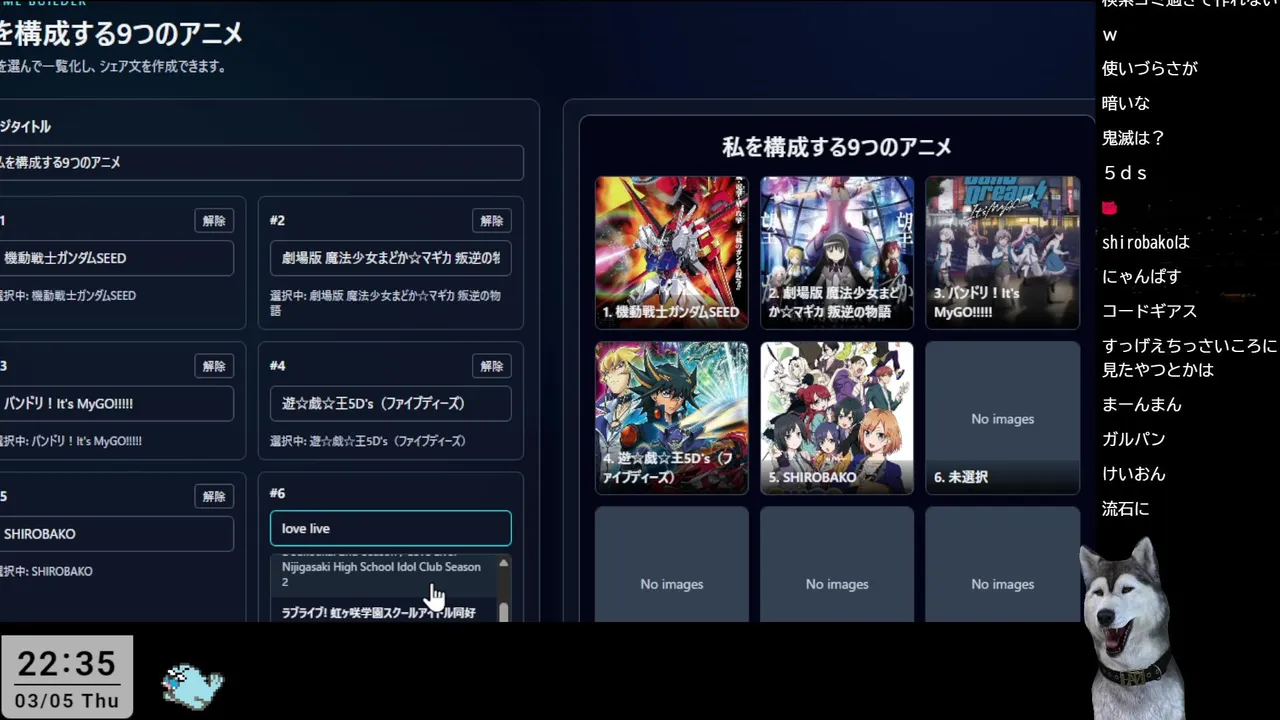Open the Madoka Magica movie poster thumbnail
This screenshot has height=720, width=1280.
(x=837, y=252)
